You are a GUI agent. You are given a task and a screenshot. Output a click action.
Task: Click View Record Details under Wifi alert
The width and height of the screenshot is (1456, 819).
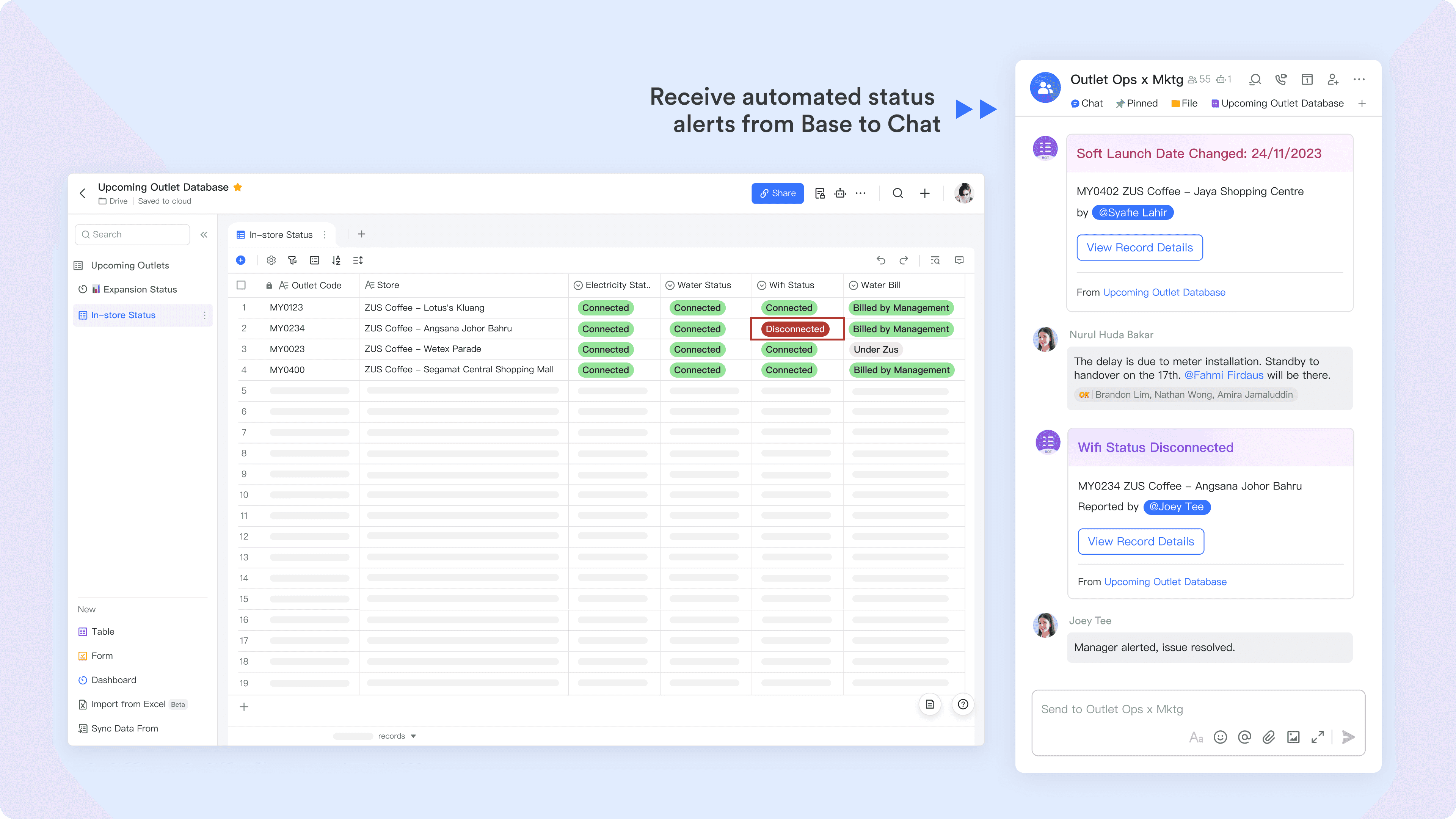pyautogui.click(x=1141, y=541)
